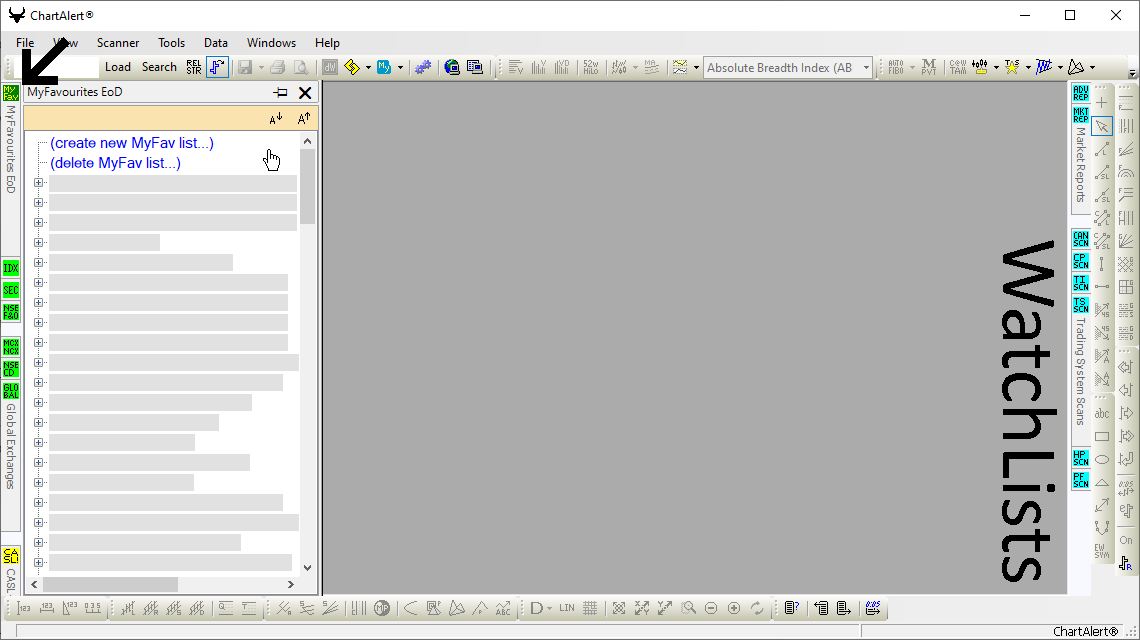Open dropdown arrow beside the indicator chart icon
The image size is (1140, 640).
click(x=696, y=68)
